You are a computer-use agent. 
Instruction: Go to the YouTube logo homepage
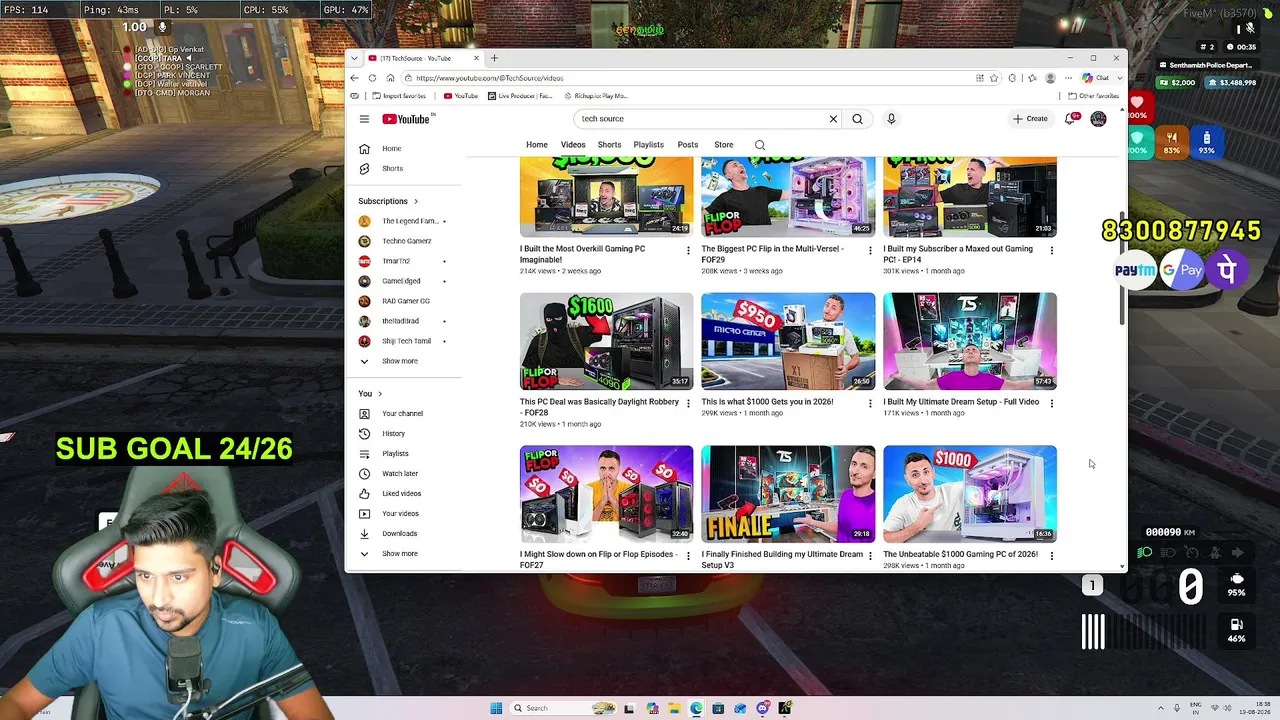(406, 119)
